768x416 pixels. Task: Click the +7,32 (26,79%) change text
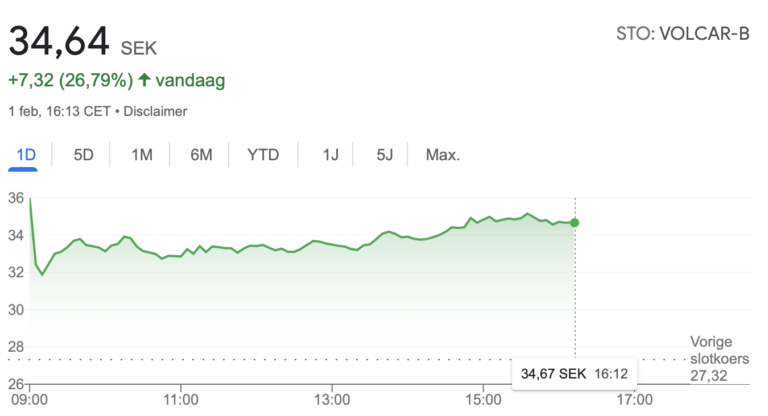point(71,79)
